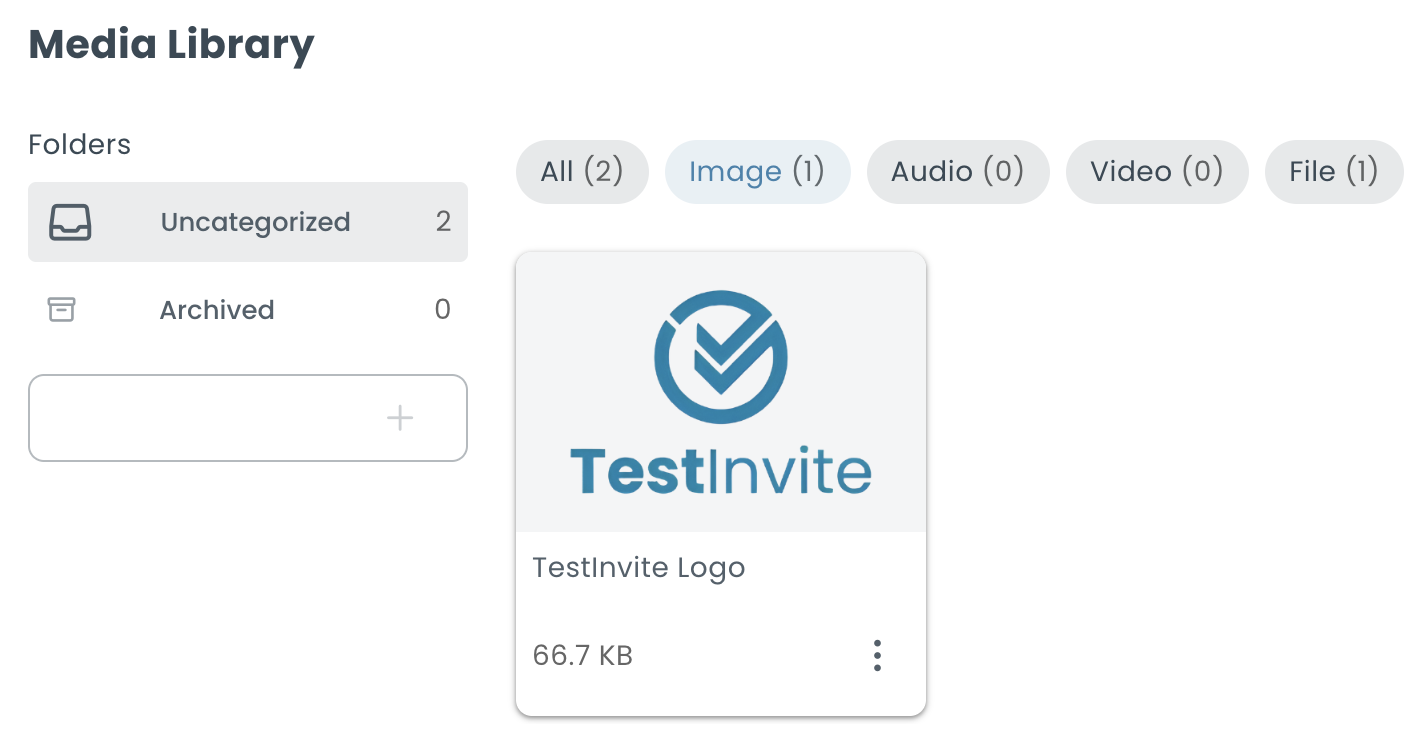The height and width of the screenshot is (754, 1428).
Task: Filter media by Video (0)
Action: [1157, 172]
